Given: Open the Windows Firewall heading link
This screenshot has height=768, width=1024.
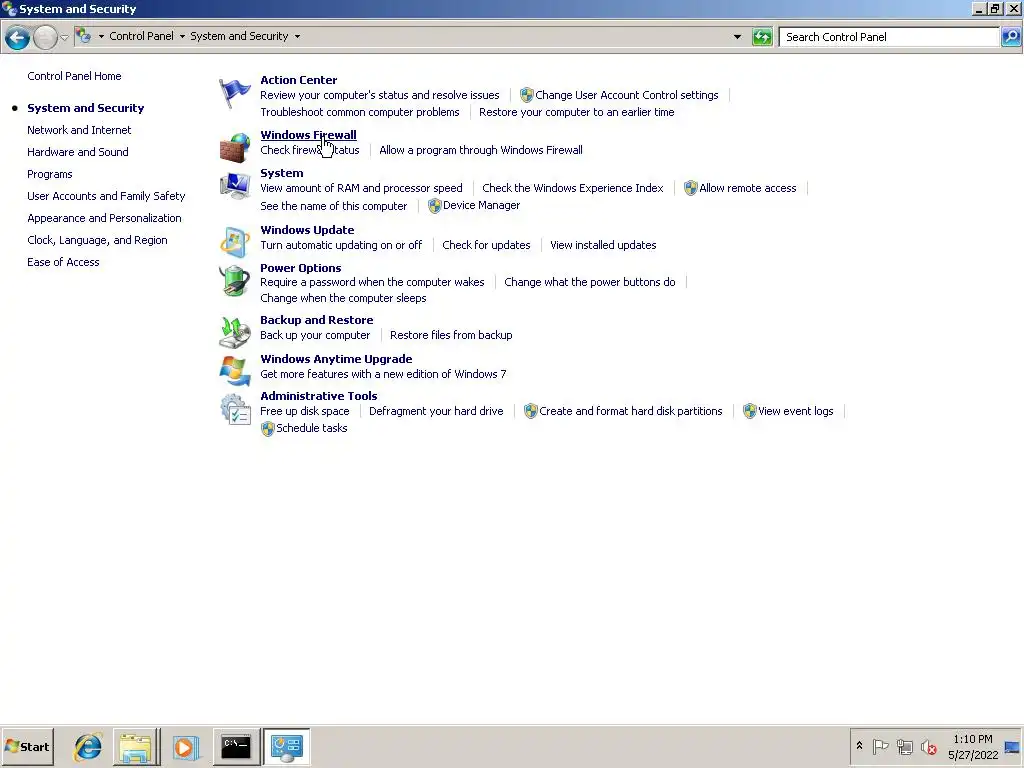Looking at the screenshot, I should tap(308, 135).
